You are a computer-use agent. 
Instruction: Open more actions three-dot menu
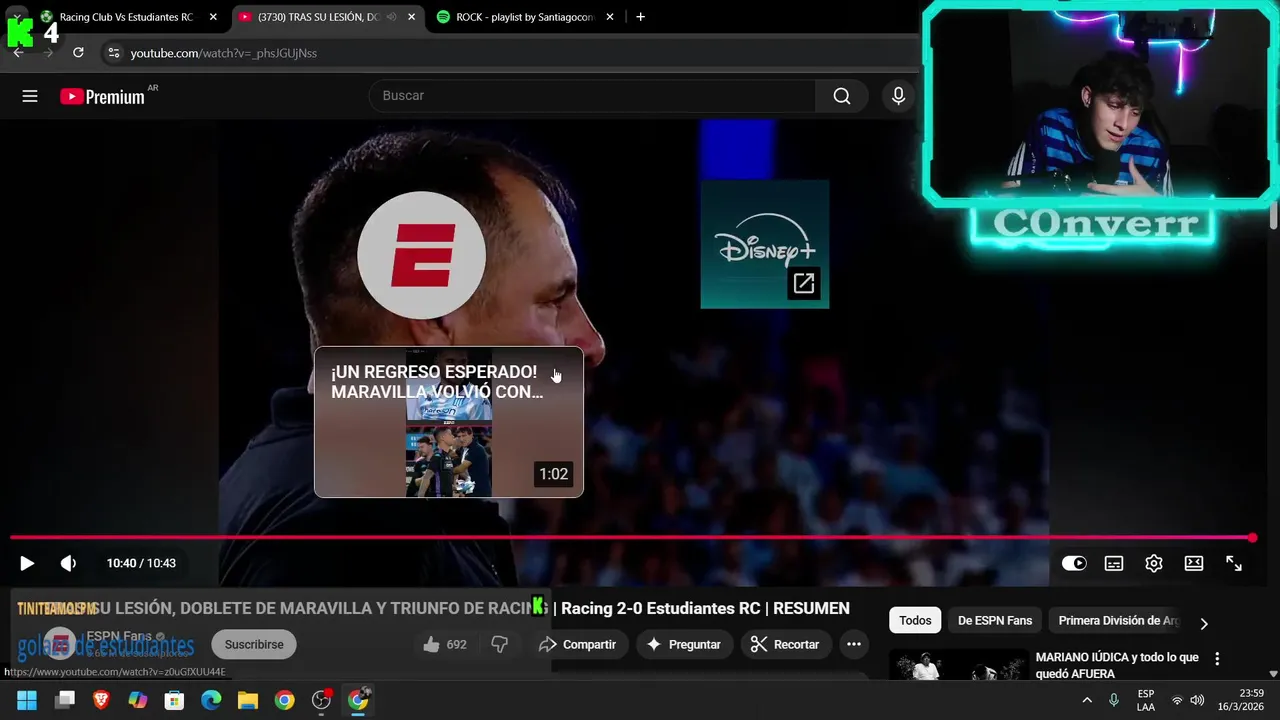point(854,645)
